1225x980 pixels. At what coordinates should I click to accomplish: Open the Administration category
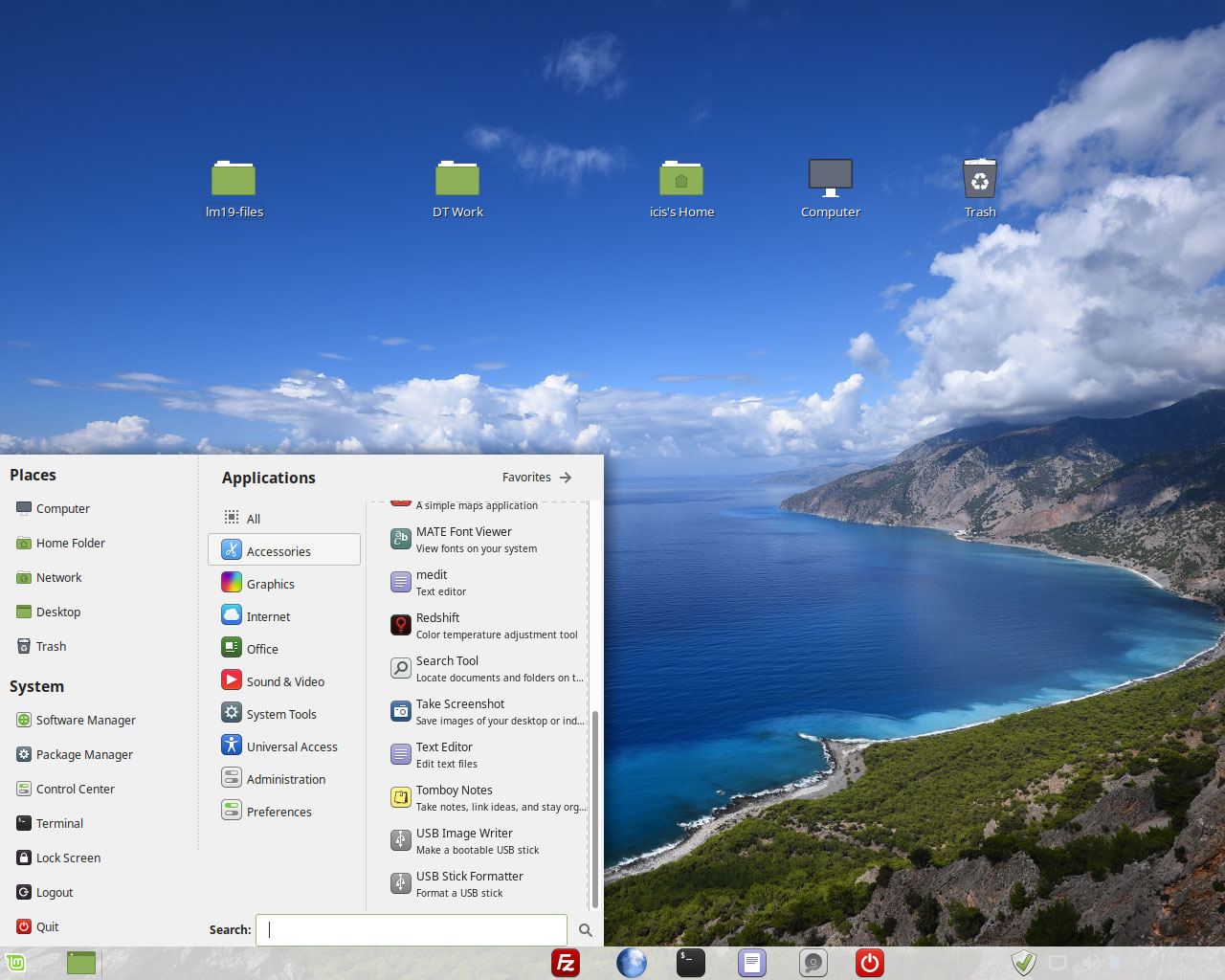[285, 779]
